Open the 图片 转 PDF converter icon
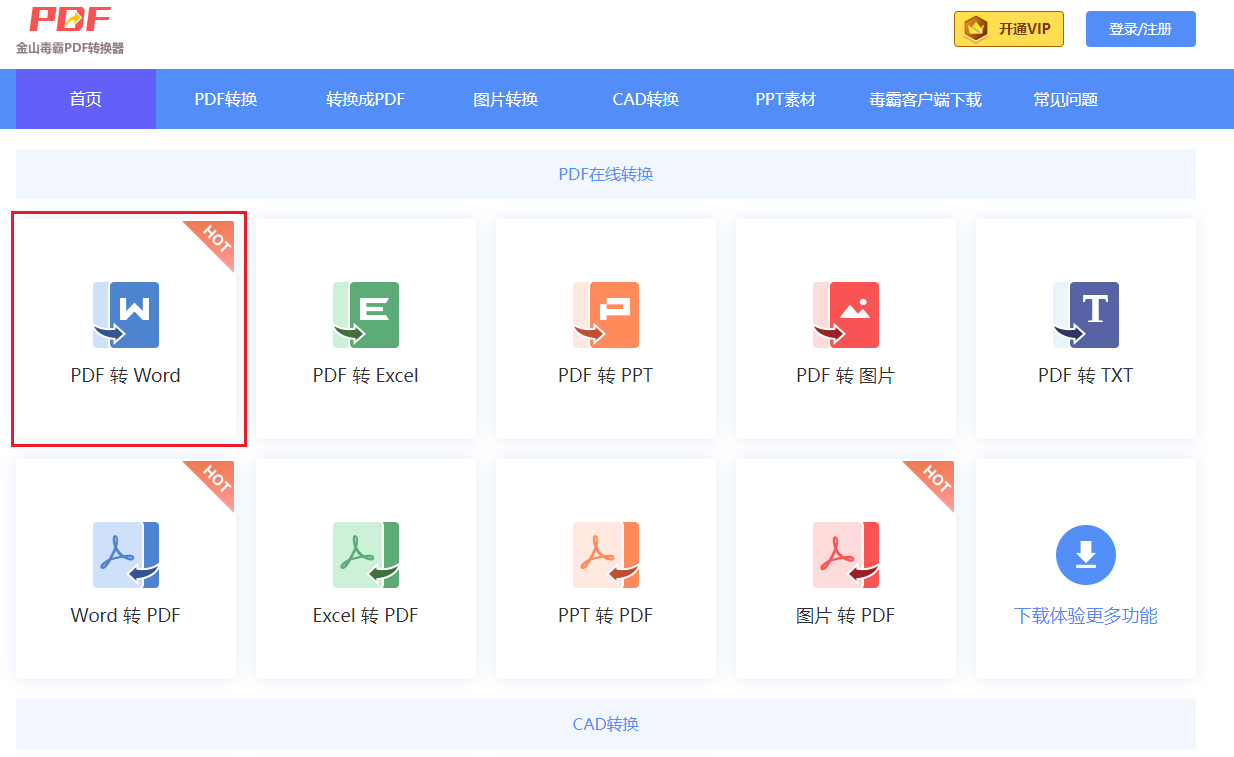This screenshot has width=1234, height=757. pyautogui.click(x=846, y=555)
